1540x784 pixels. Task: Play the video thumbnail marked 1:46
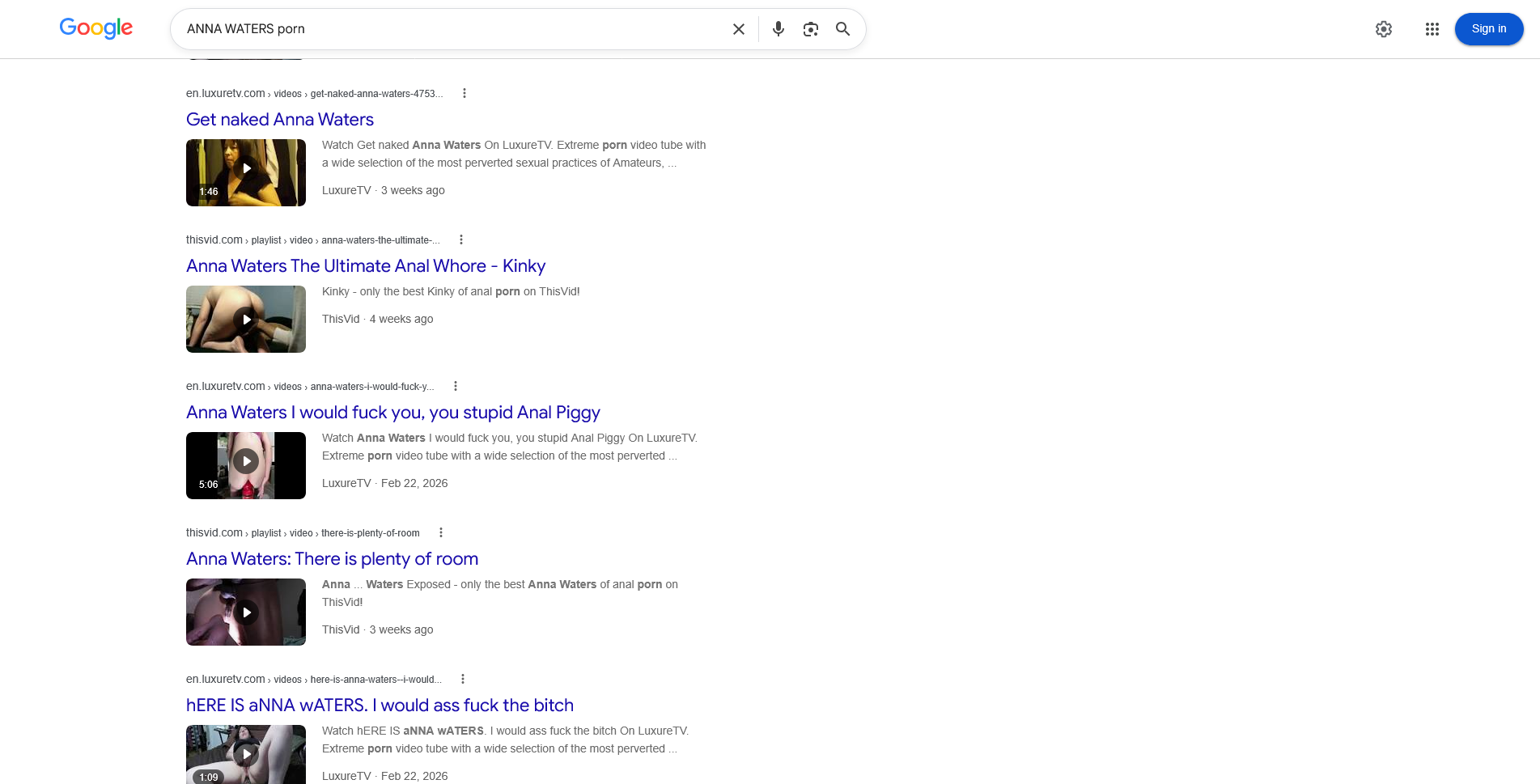(246, 172)
